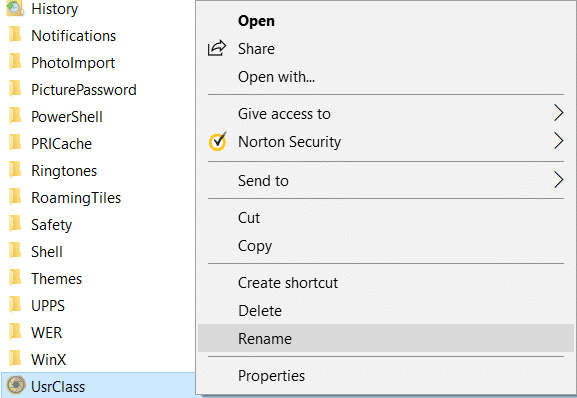Image resolution: width=577 pixels, height=398 pixels.
Task: Click the WER folder icon
Action: [15, 332]
